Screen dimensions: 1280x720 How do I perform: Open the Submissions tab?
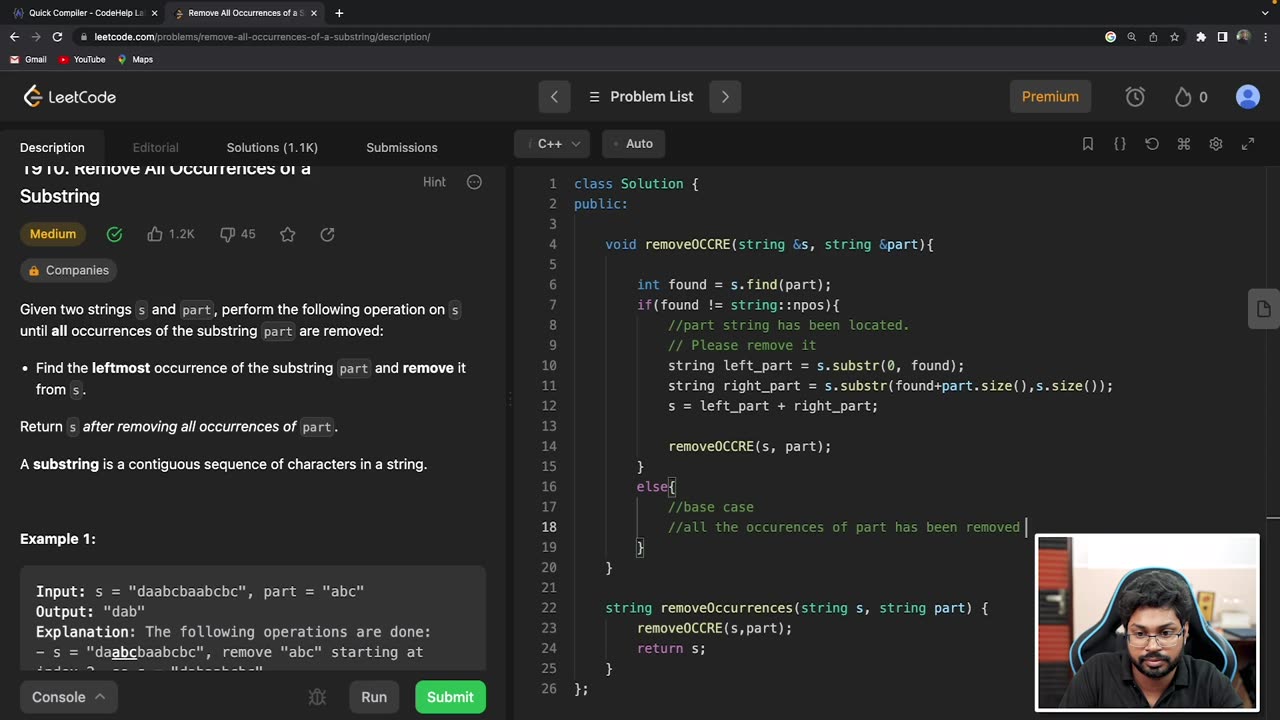pyautogui.click(x=402, y=147)
